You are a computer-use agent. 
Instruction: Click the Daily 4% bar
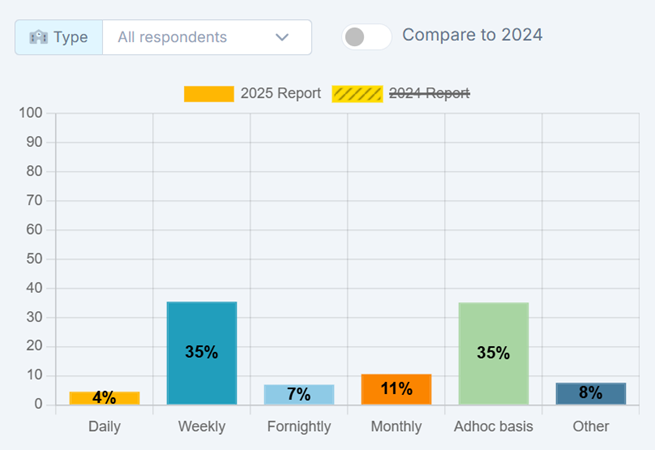104,398
